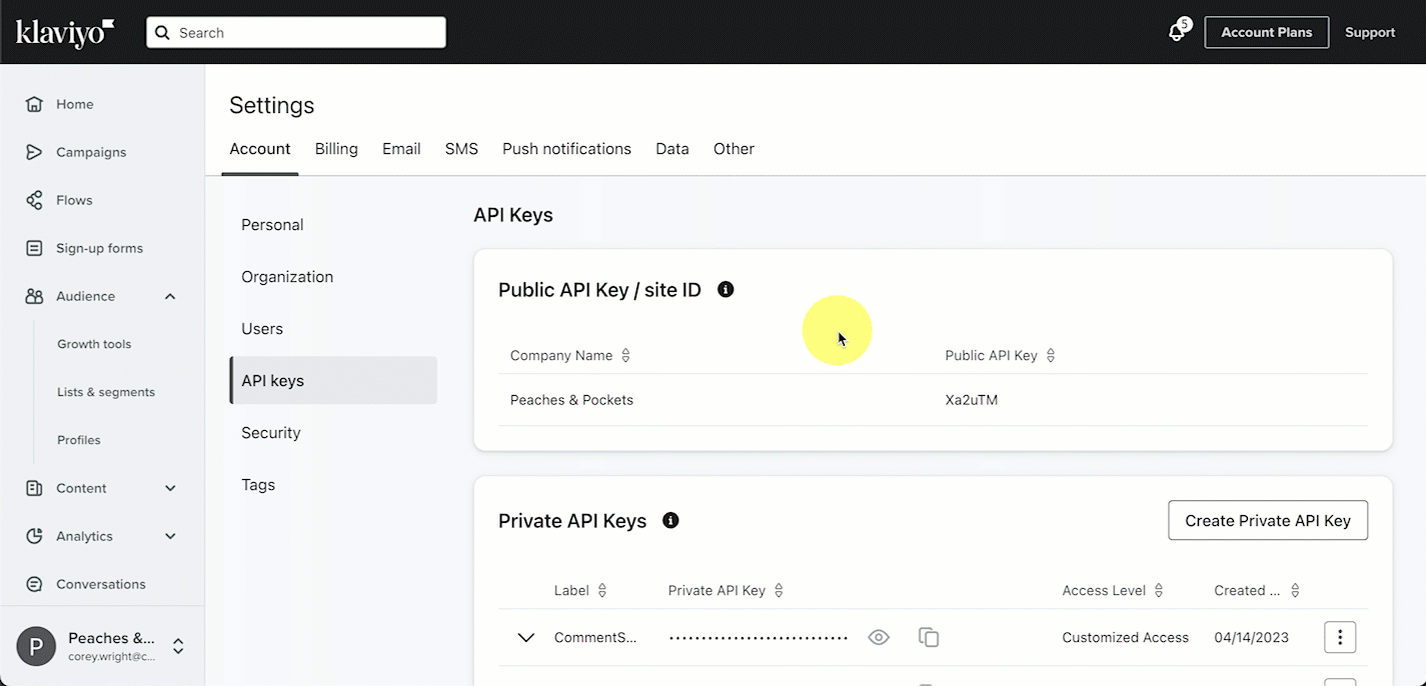Click the search magnifier icon
Viewport: 1426px width, 686px height.
click(x=163, y=32)
